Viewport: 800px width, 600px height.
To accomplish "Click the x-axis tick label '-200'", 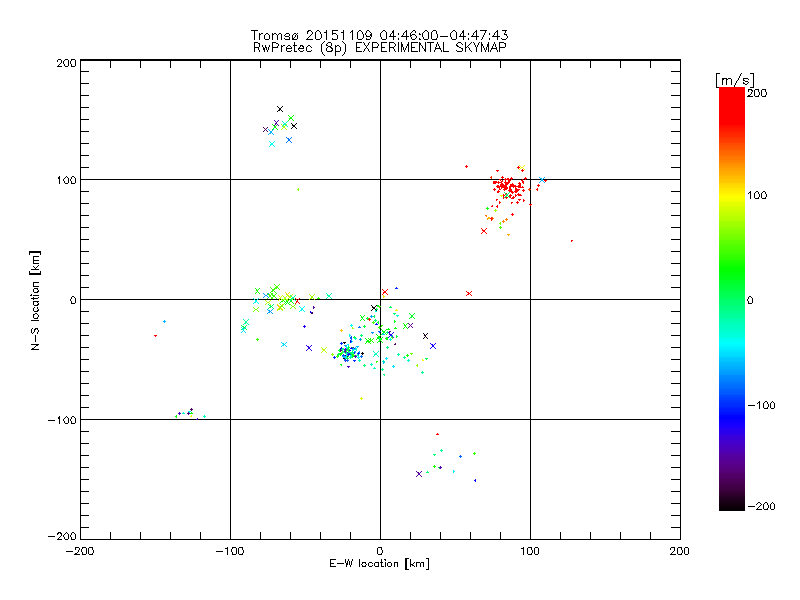I will pos(80,551).
